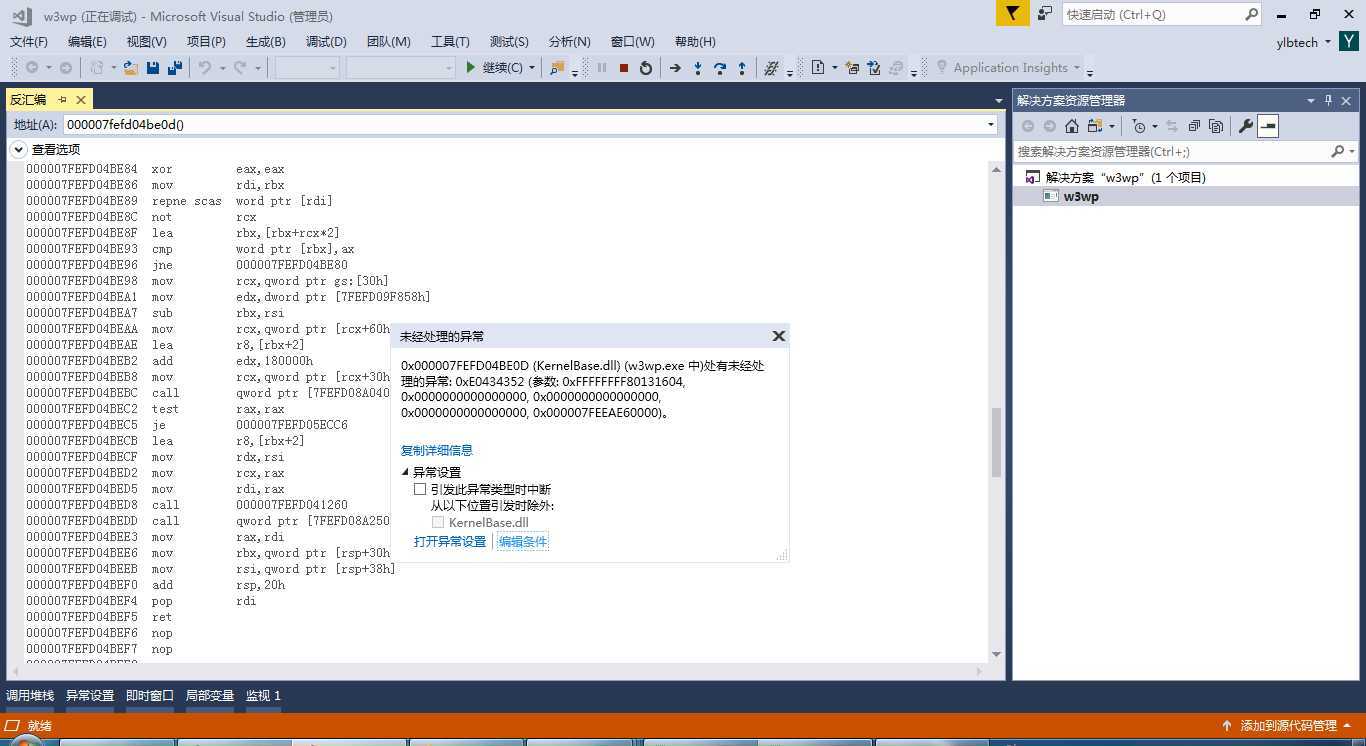Click the Continue debugging button

click(494, 68)
